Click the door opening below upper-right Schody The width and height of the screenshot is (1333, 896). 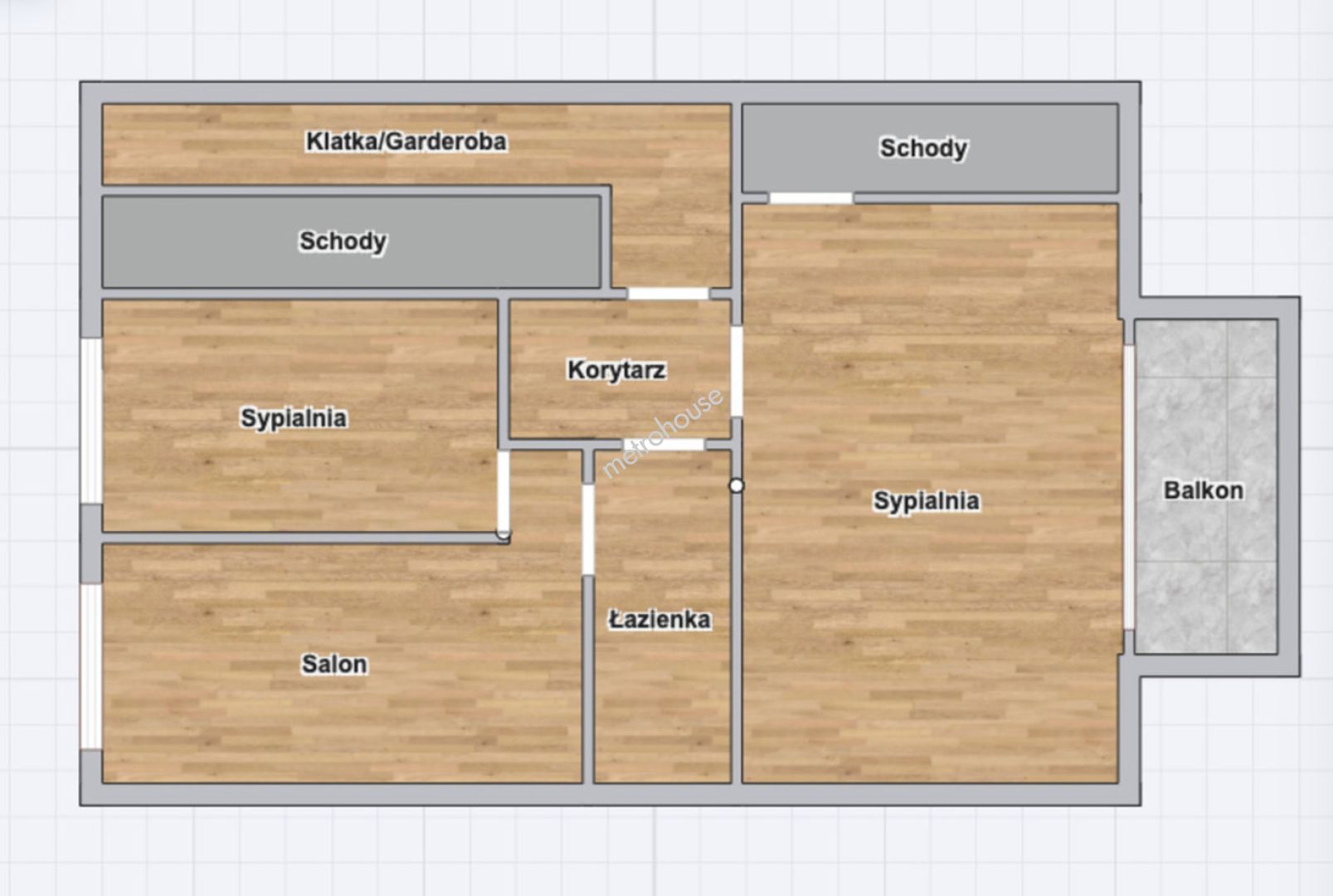810,198
